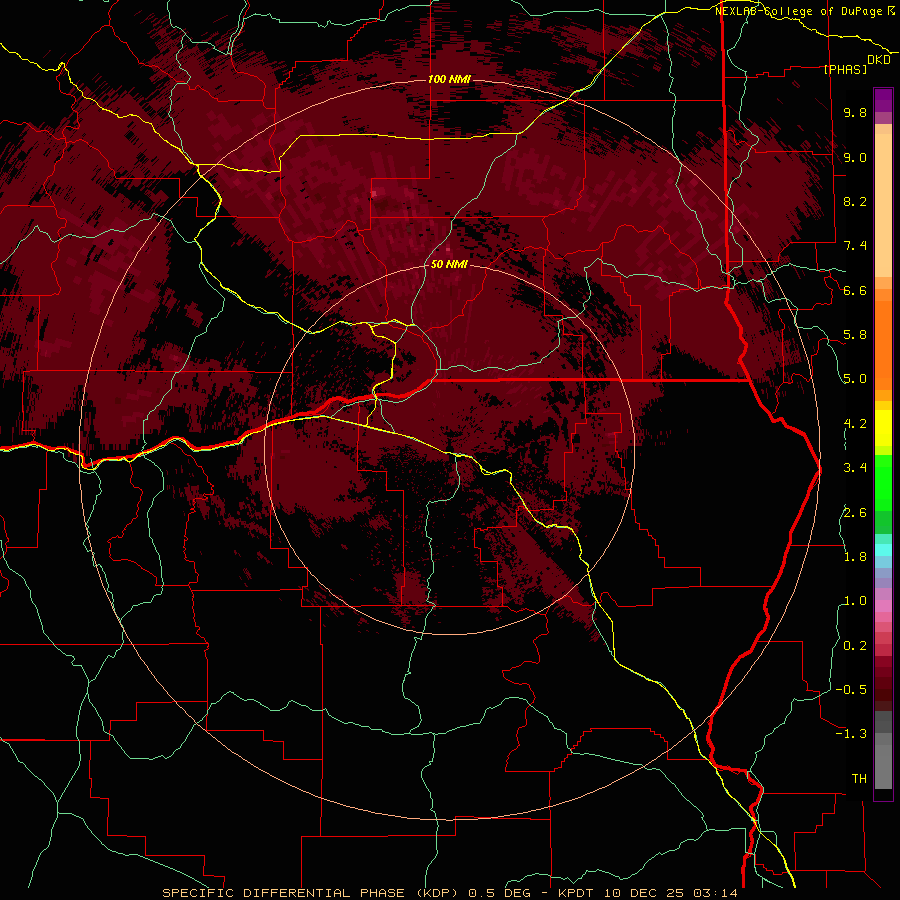Click the 5.8 value on the color scale
The height and width of the screenshot is (900, 900).
coord(855,335)
